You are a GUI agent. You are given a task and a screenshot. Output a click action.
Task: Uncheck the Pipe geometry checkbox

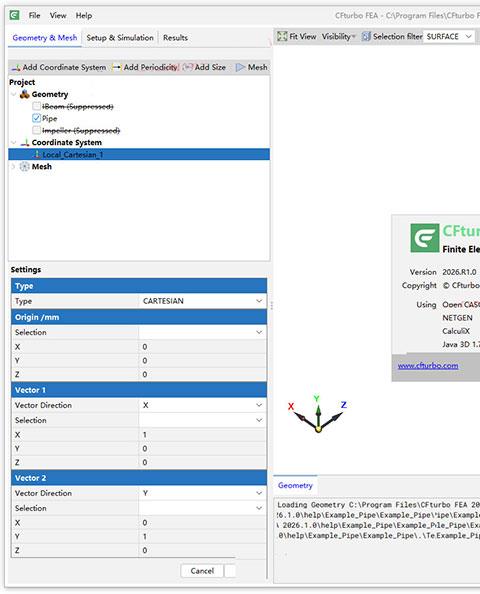pyautogui.click(x=36, y=118)
